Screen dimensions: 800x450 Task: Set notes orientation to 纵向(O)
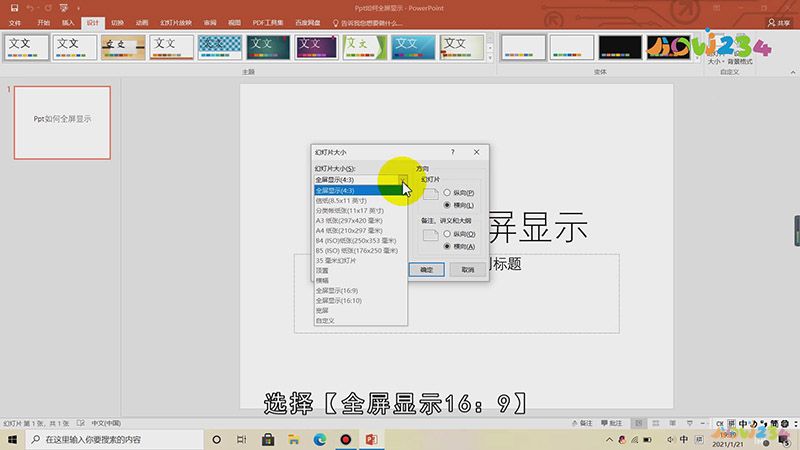pos(459,234)
